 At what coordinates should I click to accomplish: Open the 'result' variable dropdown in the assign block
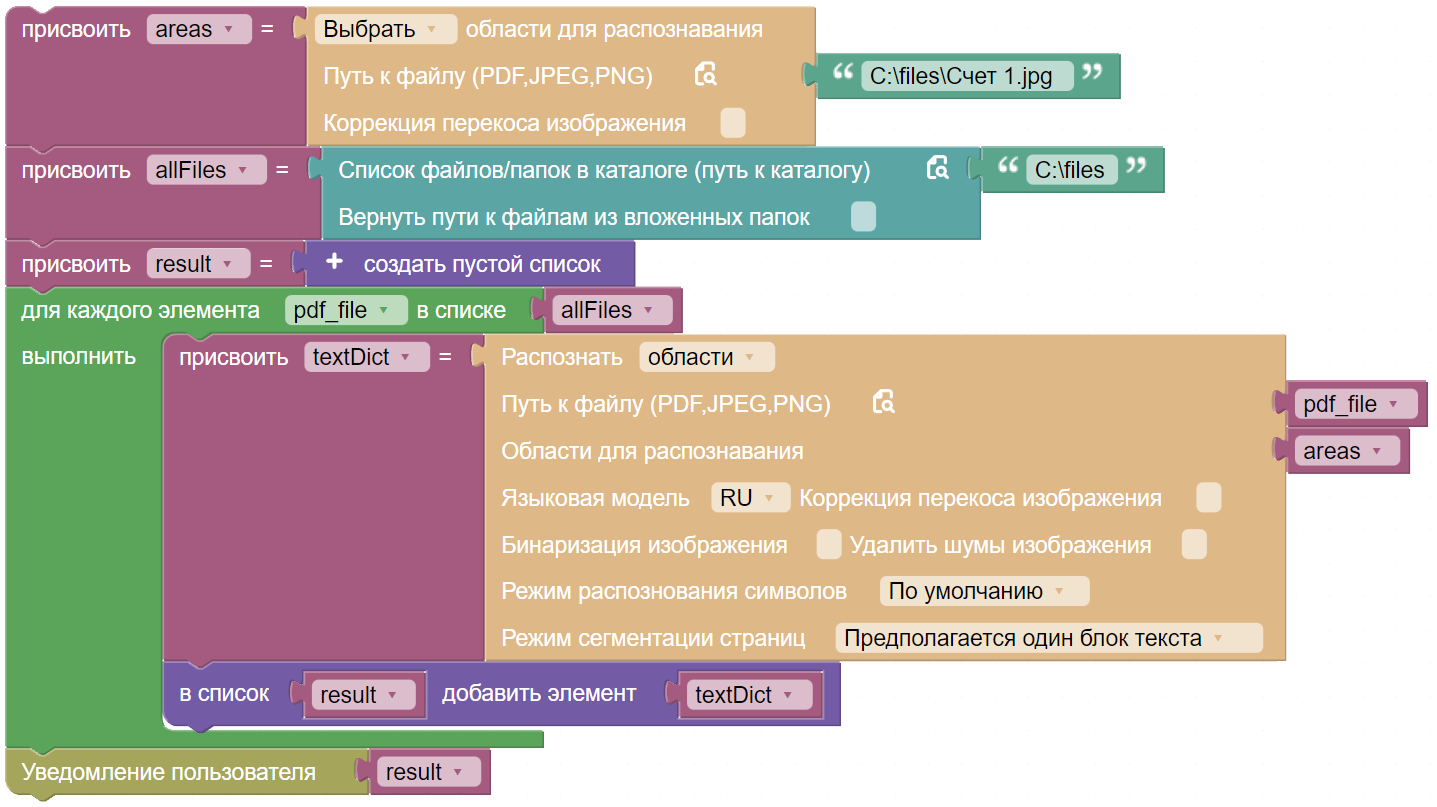(199, 264)
